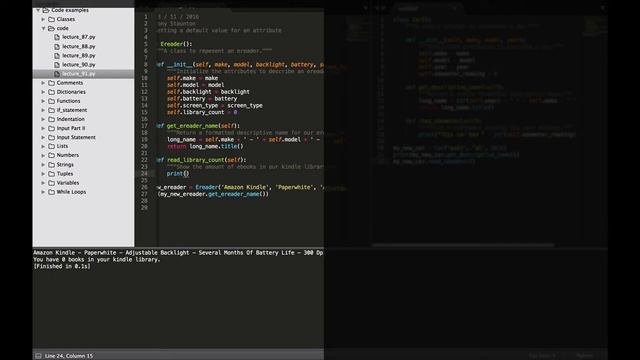Expand the Variables folder arrow

click(43, 183)
